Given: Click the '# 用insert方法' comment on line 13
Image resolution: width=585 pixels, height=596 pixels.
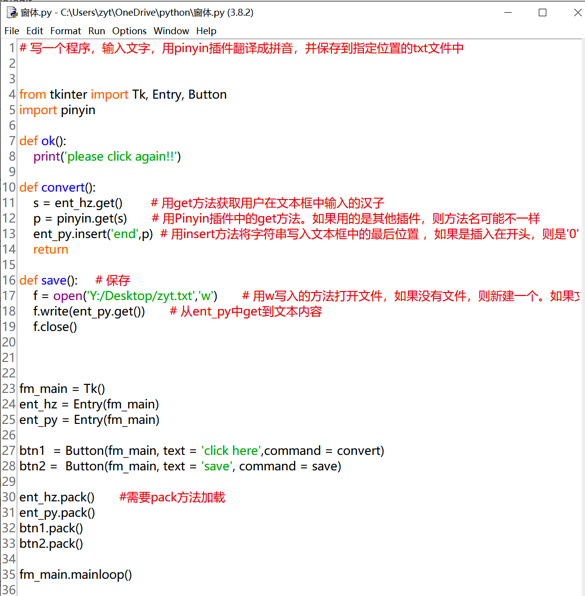Looking at the screenshot, I should coord(370,234).
